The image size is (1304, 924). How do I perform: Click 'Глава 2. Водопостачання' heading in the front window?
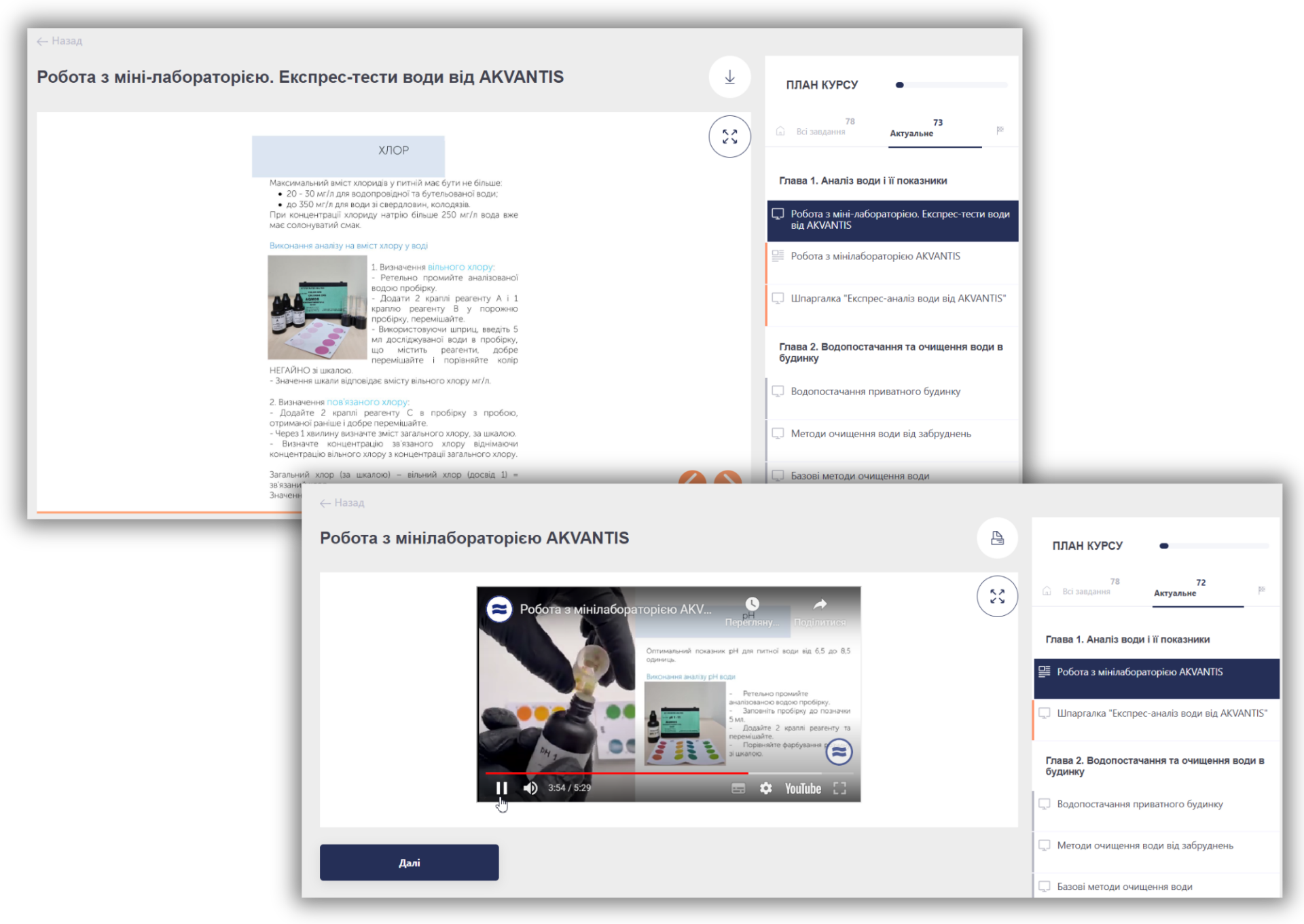click(x=1155, y=766)
